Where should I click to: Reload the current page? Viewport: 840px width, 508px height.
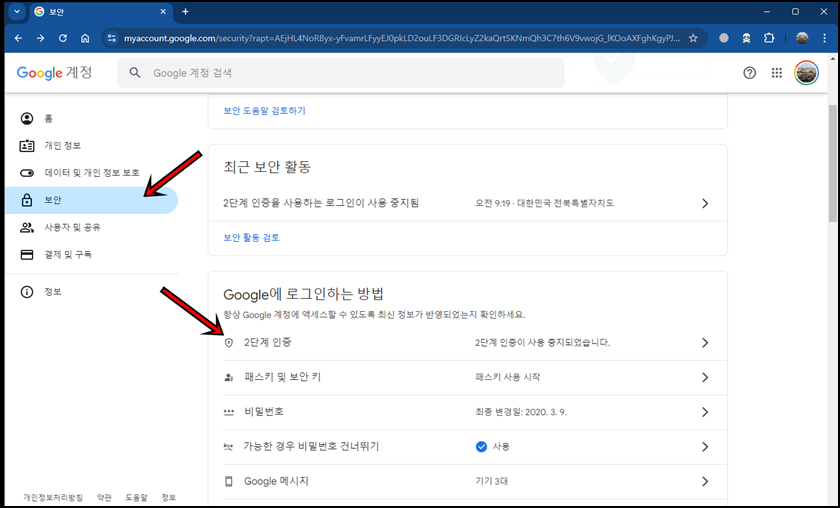pyautogui.click(x=63, y=38)
